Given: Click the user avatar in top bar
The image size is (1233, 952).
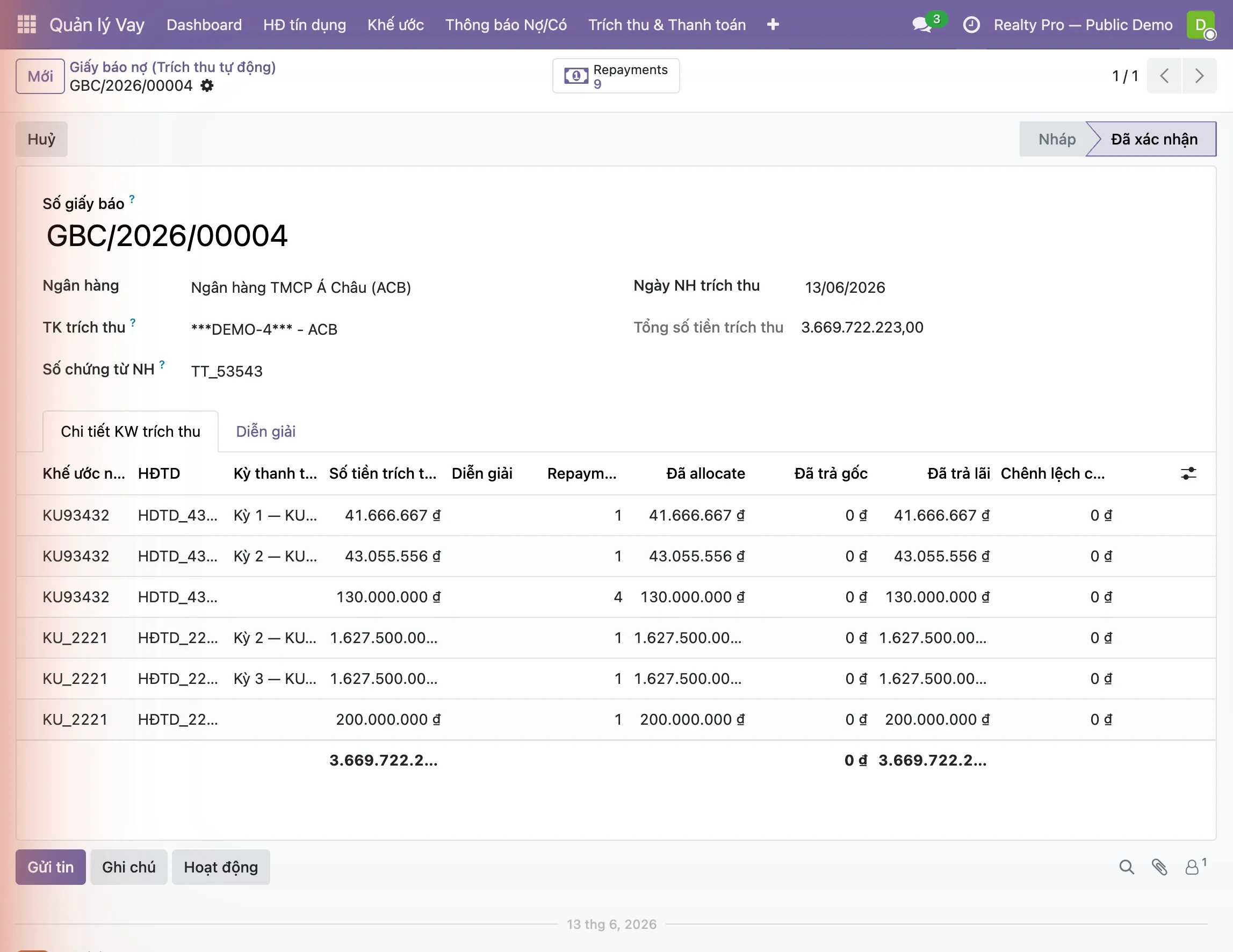Looking at the screenshot, I should pyautogui.click(x=1200, y=25).
